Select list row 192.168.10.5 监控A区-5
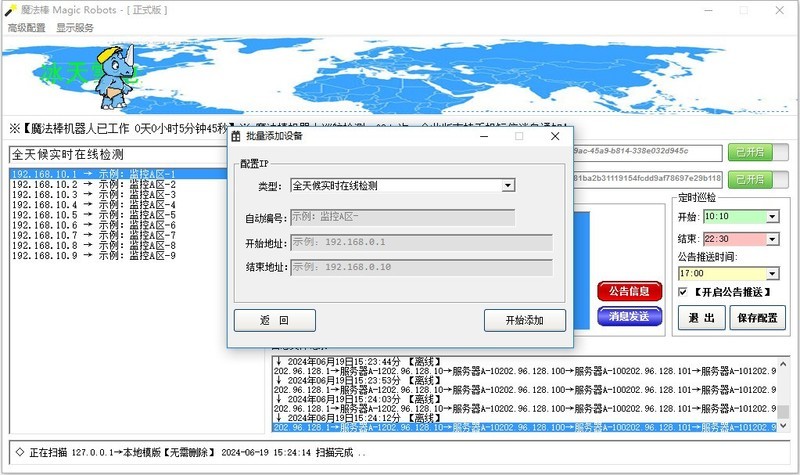 point(118,215)
